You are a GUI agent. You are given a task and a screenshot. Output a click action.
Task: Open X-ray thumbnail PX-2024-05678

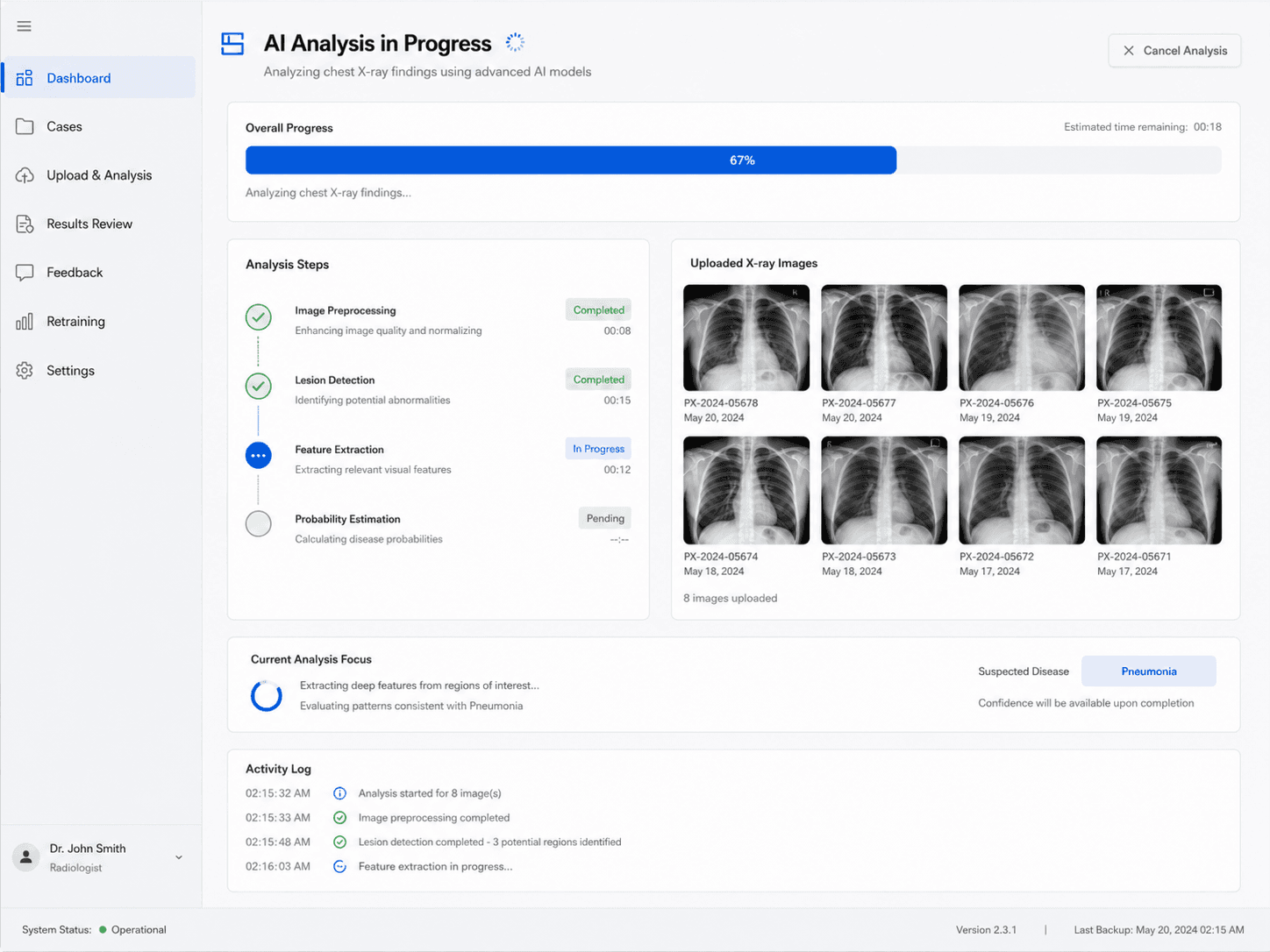(x=746, y=337)
